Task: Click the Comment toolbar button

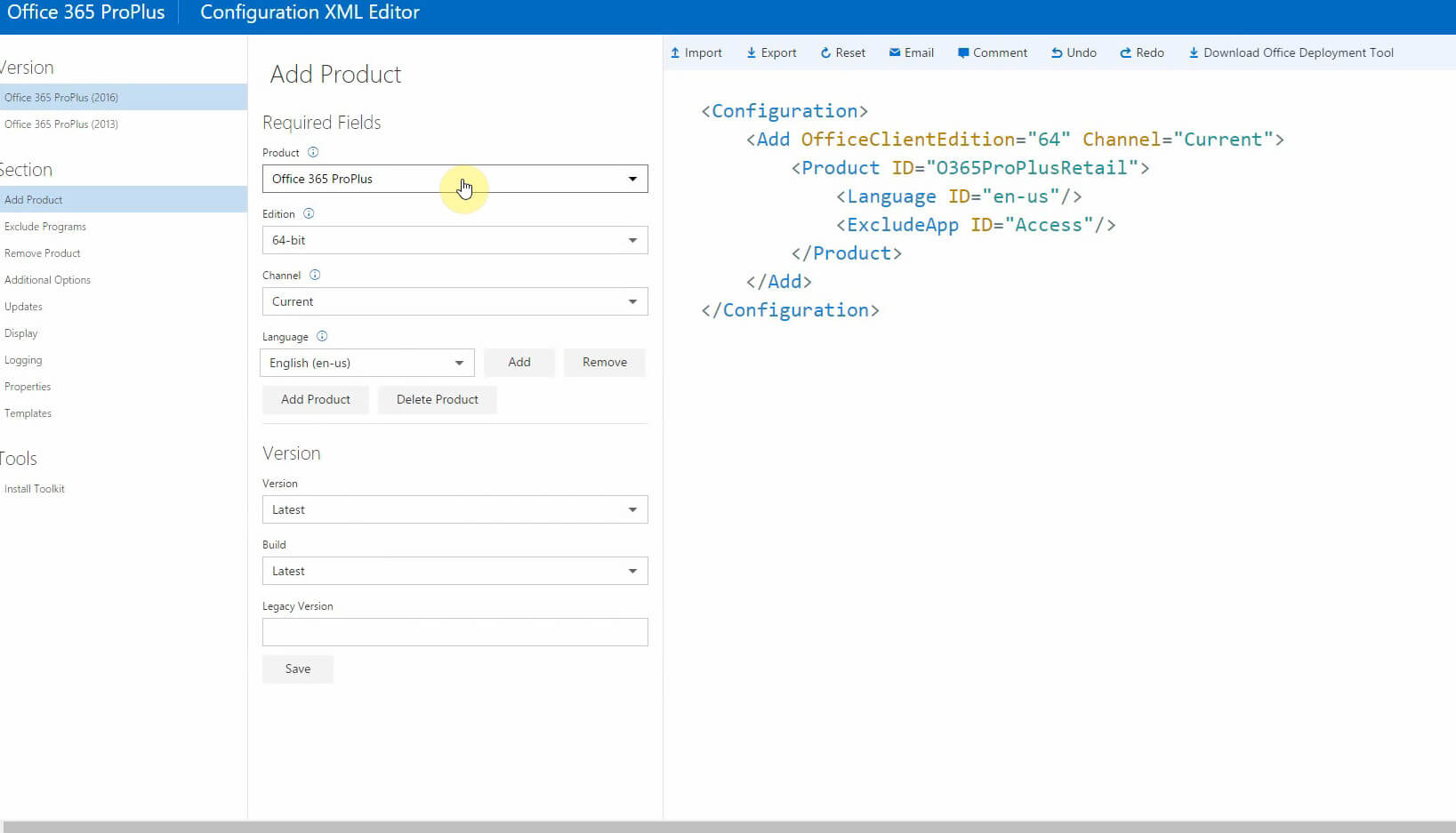Action: click(992, 52)
